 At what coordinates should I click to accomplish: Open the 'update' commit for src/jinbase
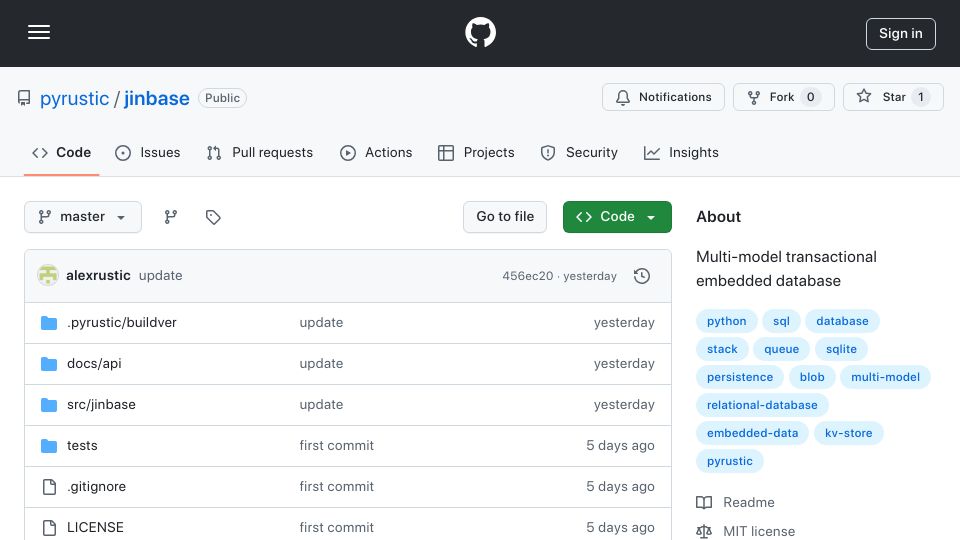[321, 405]
